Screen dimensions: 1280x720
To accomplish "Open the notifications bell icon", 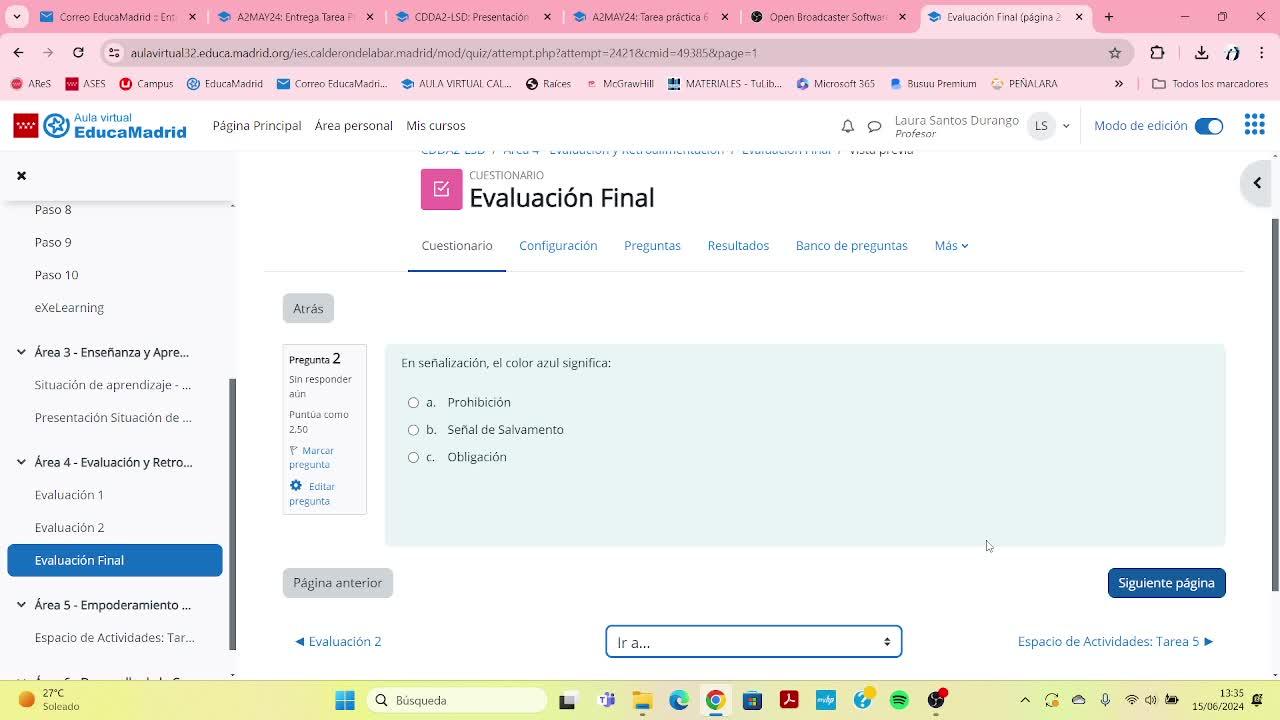I will 847,126.
